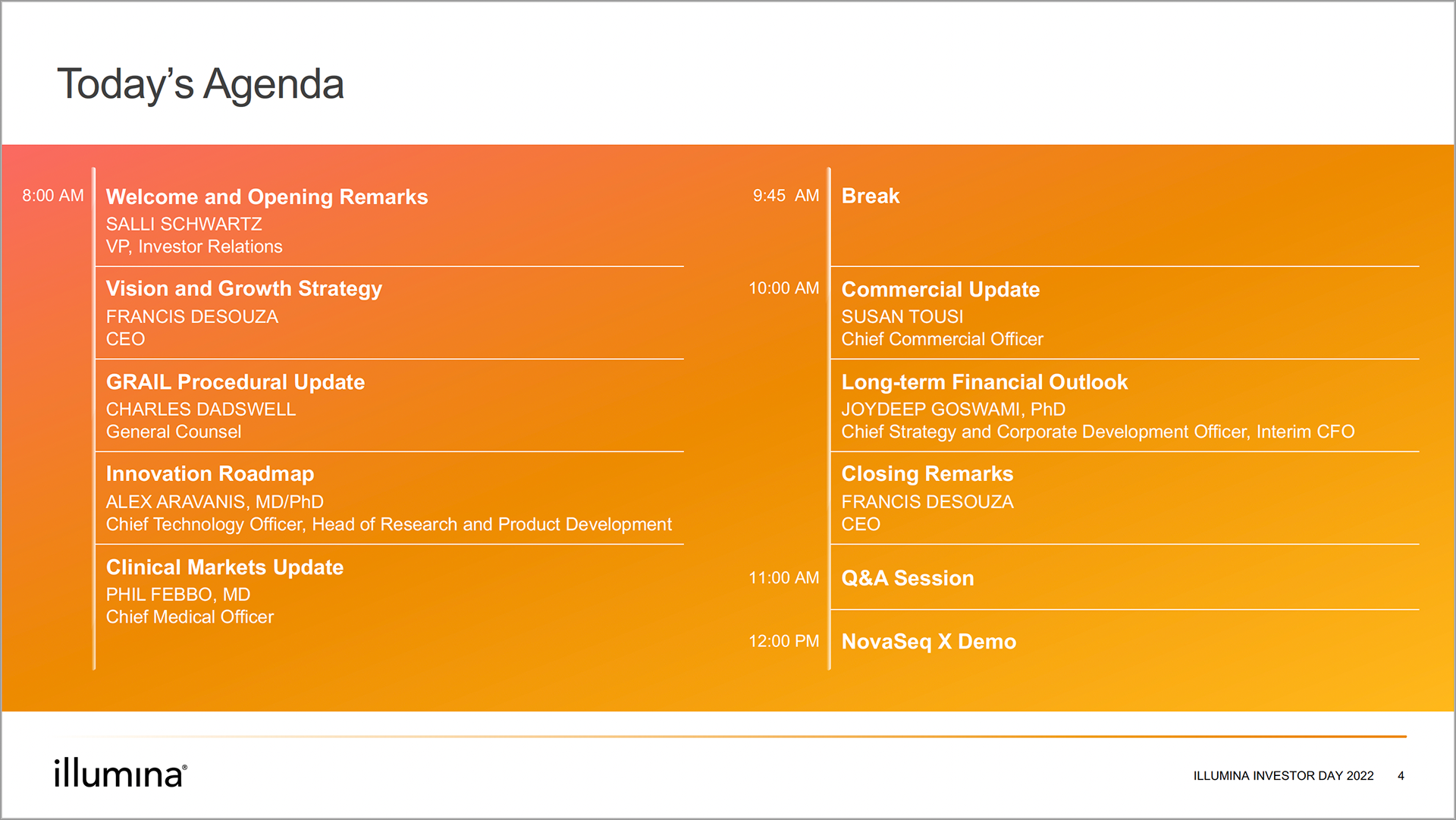Click Commercial Update heading
1456x820 pixels.
(x=940, y=289)
